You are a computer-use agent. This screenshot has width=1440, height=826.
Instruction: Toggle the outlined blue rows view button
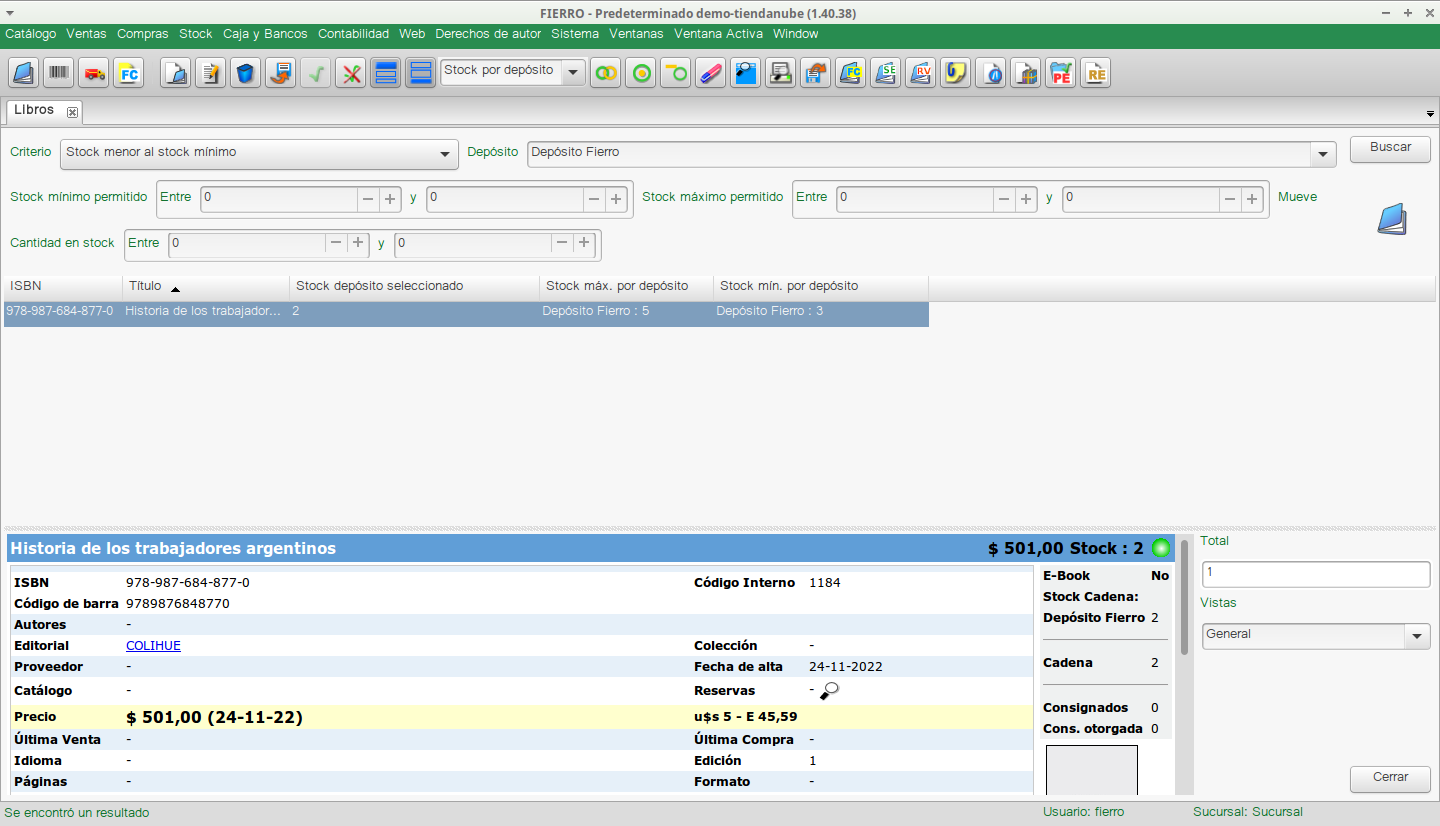(420, 73)
